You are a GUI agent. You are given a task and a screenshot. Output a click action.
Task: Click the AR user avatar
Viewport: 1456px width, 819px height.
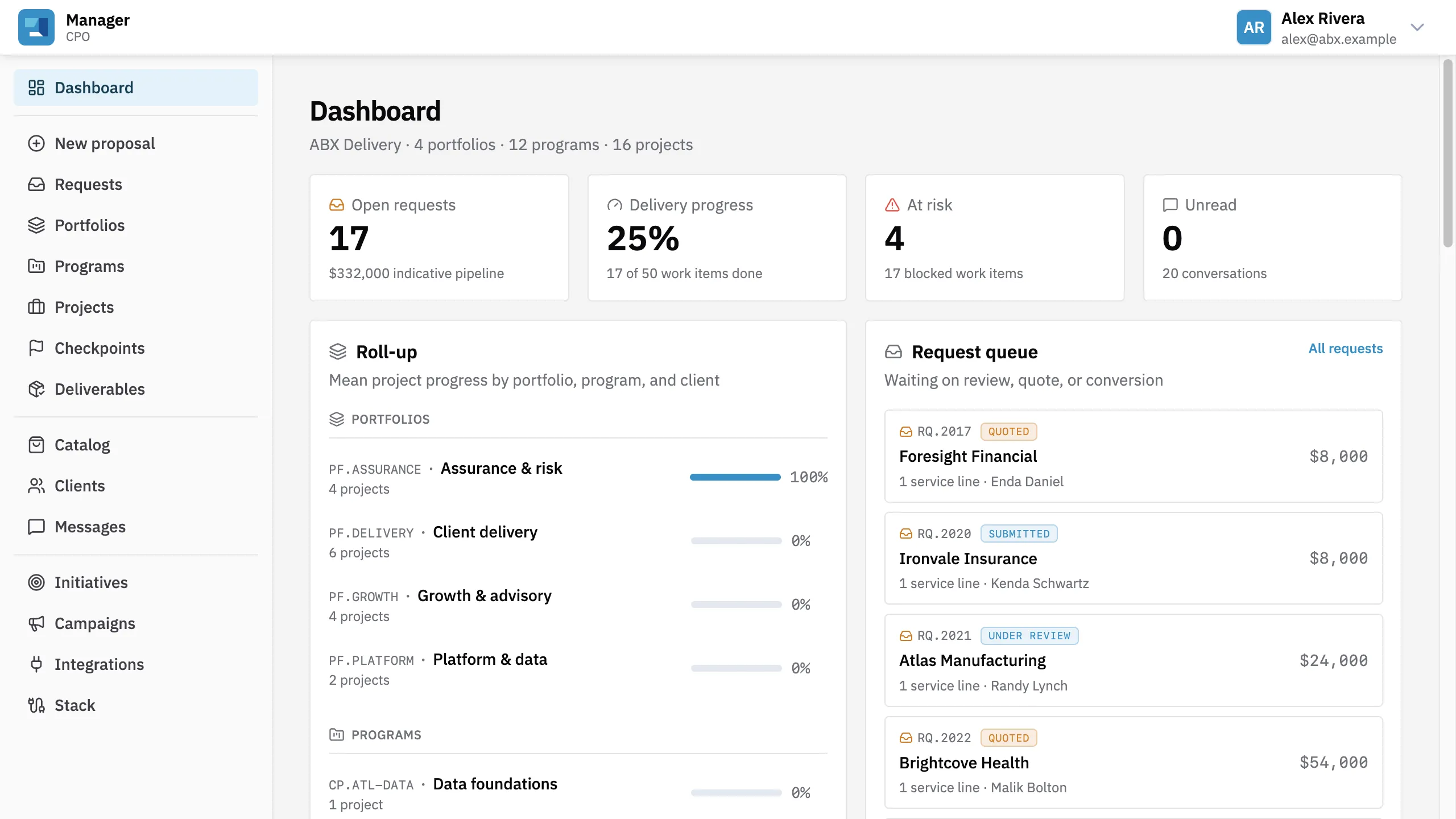pos(1254,27)
